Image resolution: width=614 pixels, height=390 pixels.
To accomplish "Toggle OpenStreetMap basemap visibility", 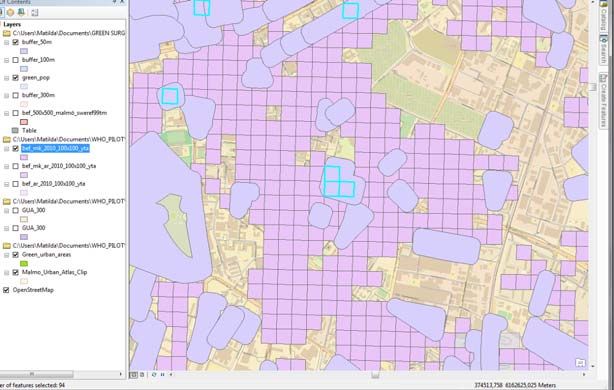I will click(x=6, y=290).
